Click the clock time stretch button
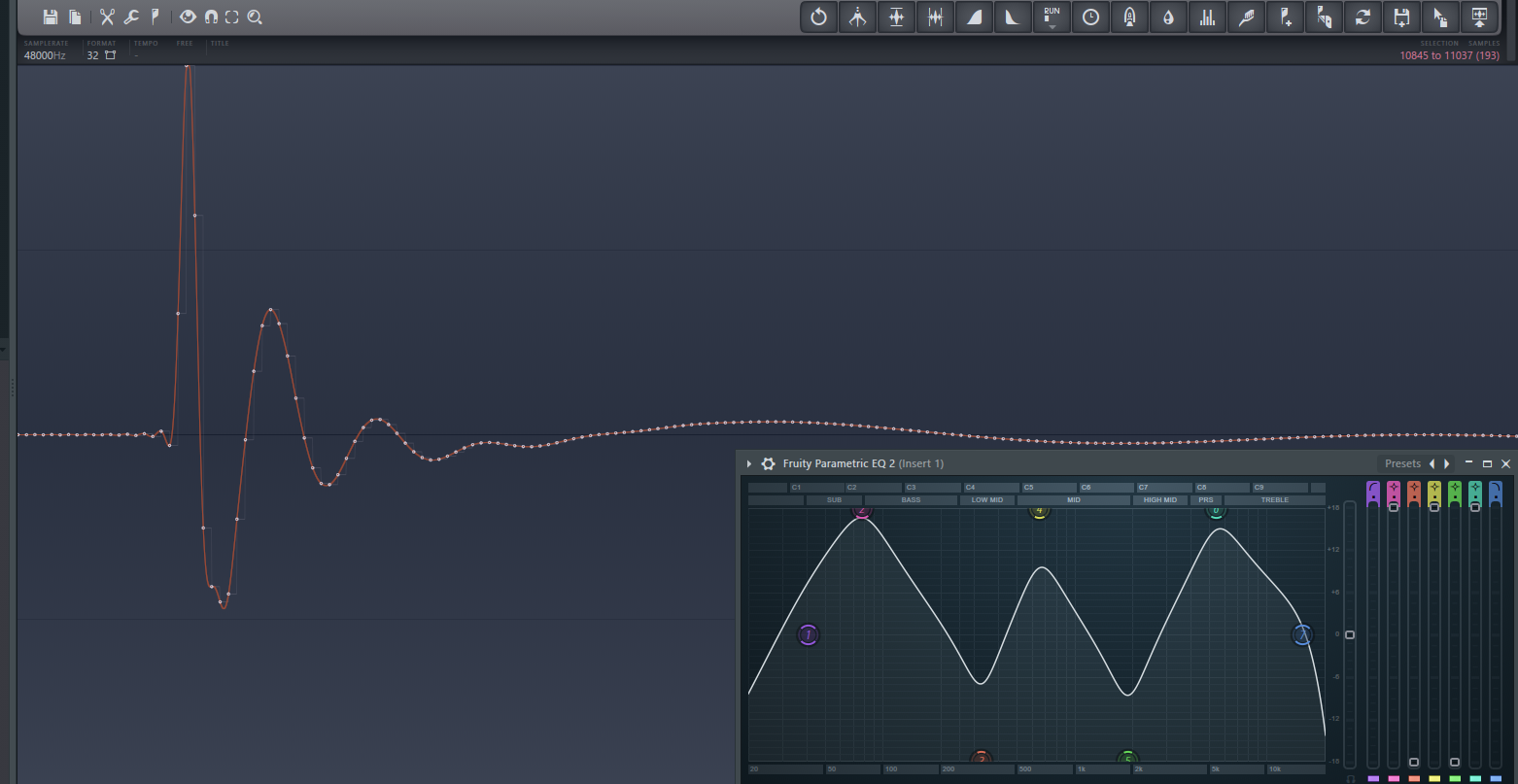Viewport: 1518px width, 784px height. (x=1090, y=17)
